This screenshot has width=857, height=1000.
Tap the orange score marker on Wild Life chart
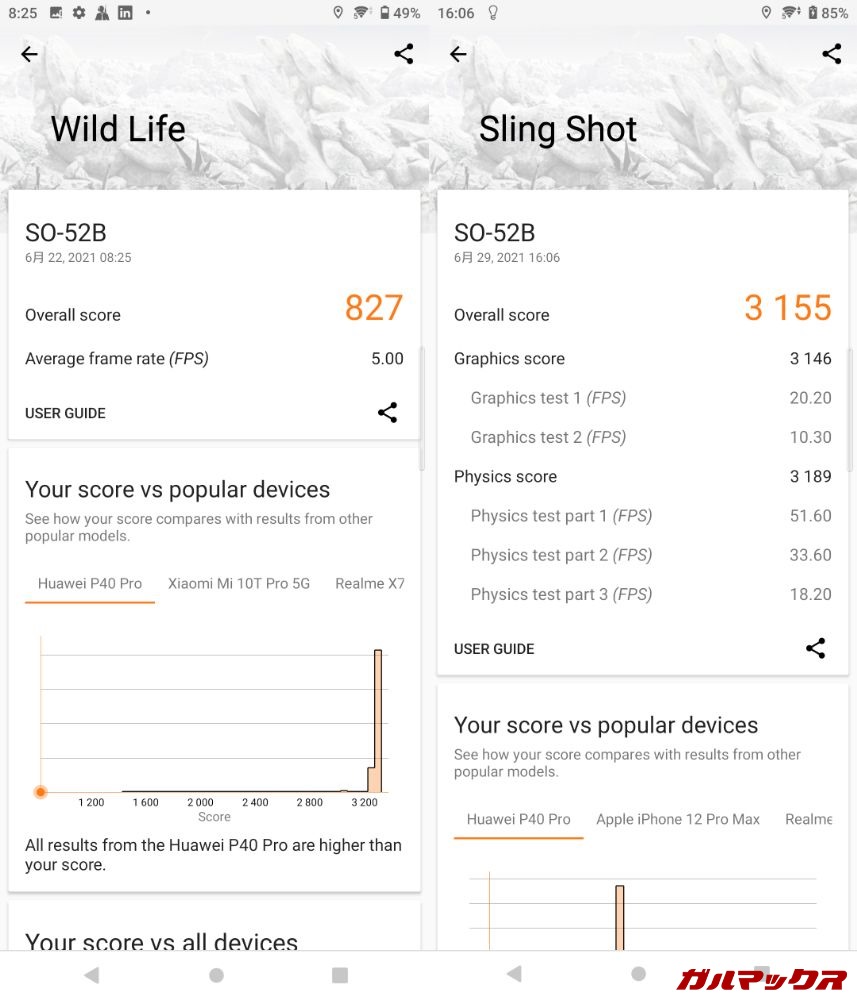41,792
